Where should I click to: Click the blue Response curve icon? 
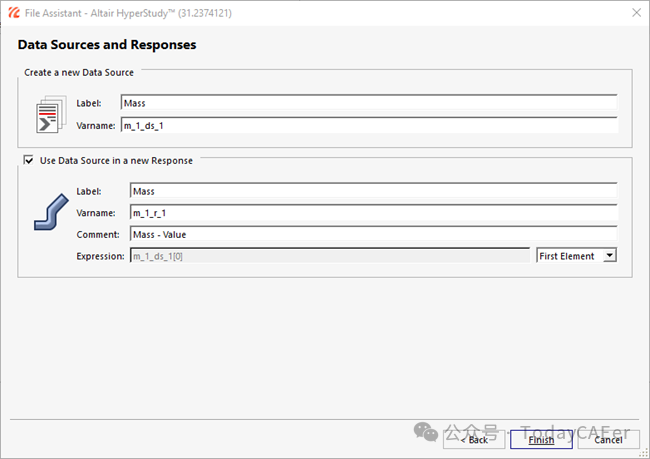pos(48,212)
